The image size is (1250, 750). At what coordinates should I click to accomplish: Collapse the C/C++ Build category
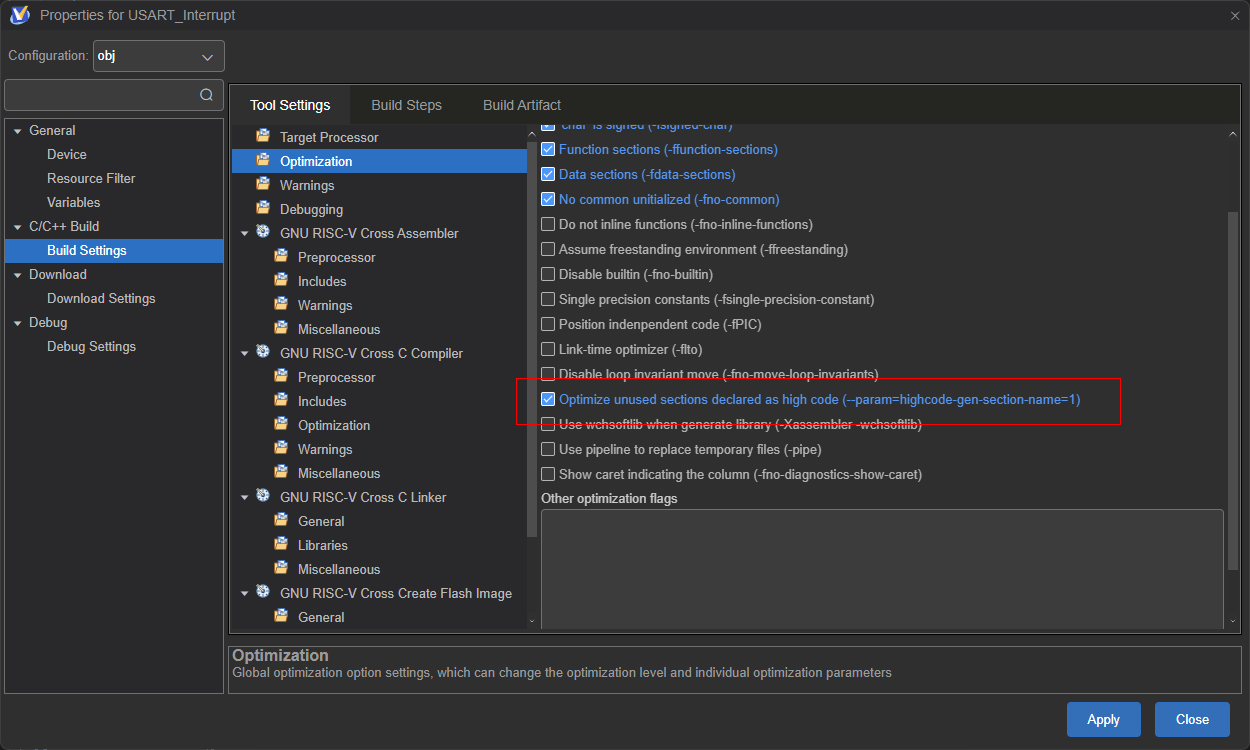[x=17, y=227]
